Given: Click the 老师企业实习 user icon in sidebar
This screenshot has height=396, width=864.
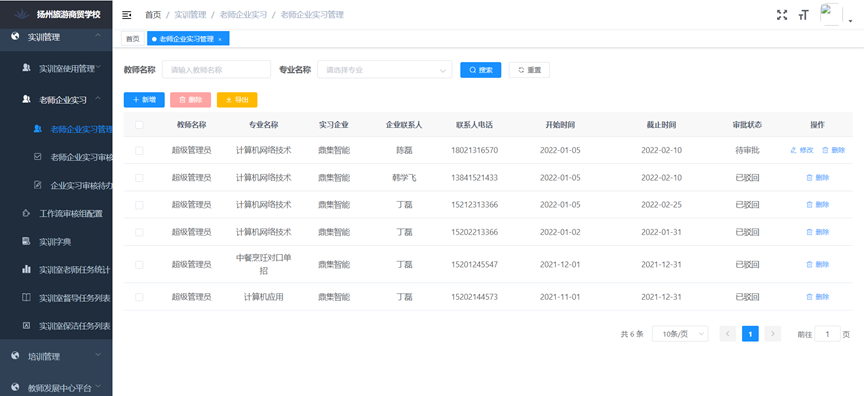Looking at the screenshot, I should click(x=26, y=99).
